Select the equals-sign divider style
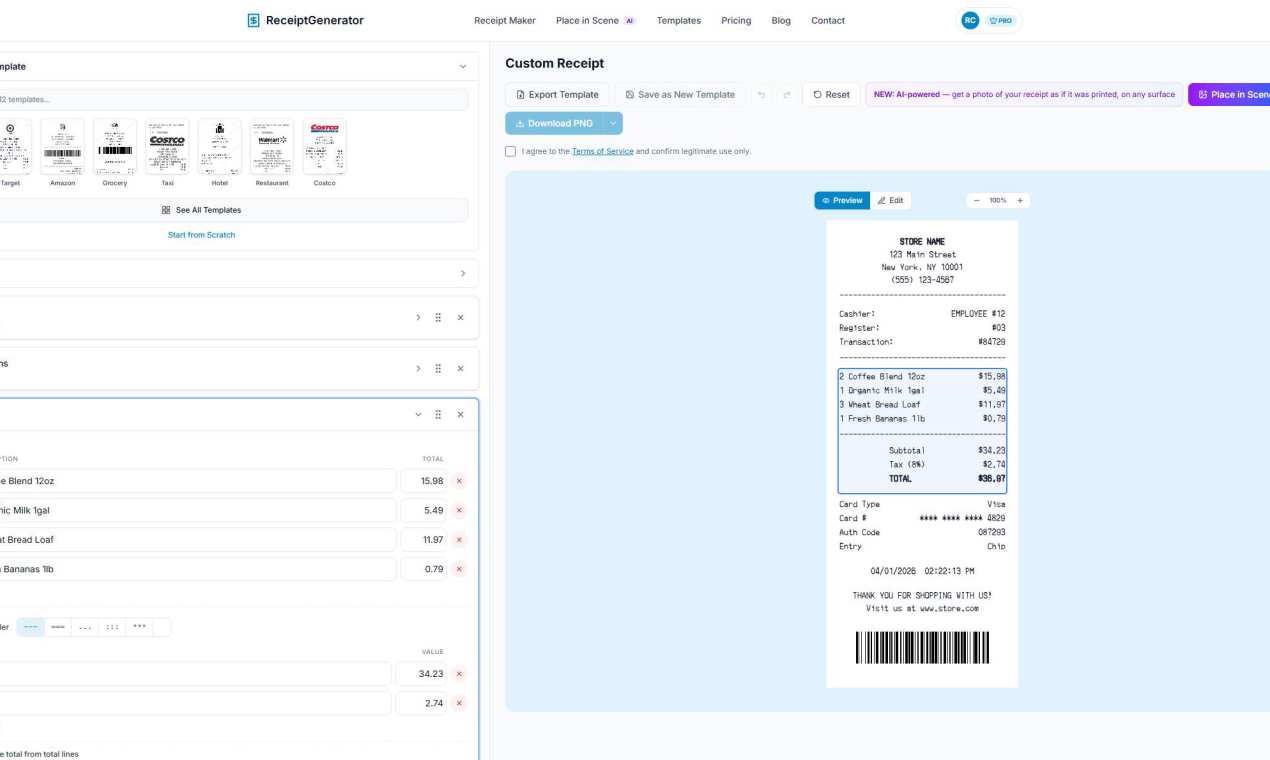This screenshot has height=760, width=1270. pos(58,627)
